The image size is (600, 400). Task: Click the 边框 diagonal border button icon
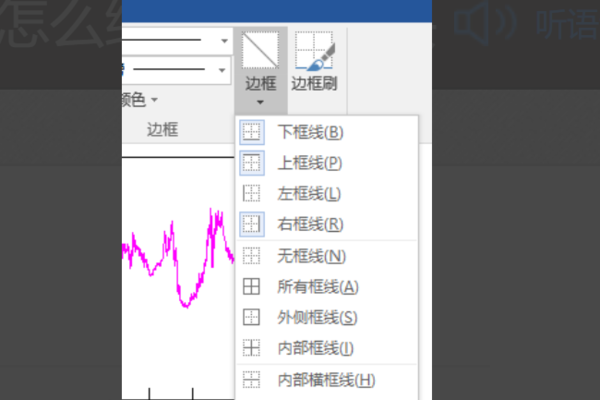pyautogui.click(x=261, y=51)
